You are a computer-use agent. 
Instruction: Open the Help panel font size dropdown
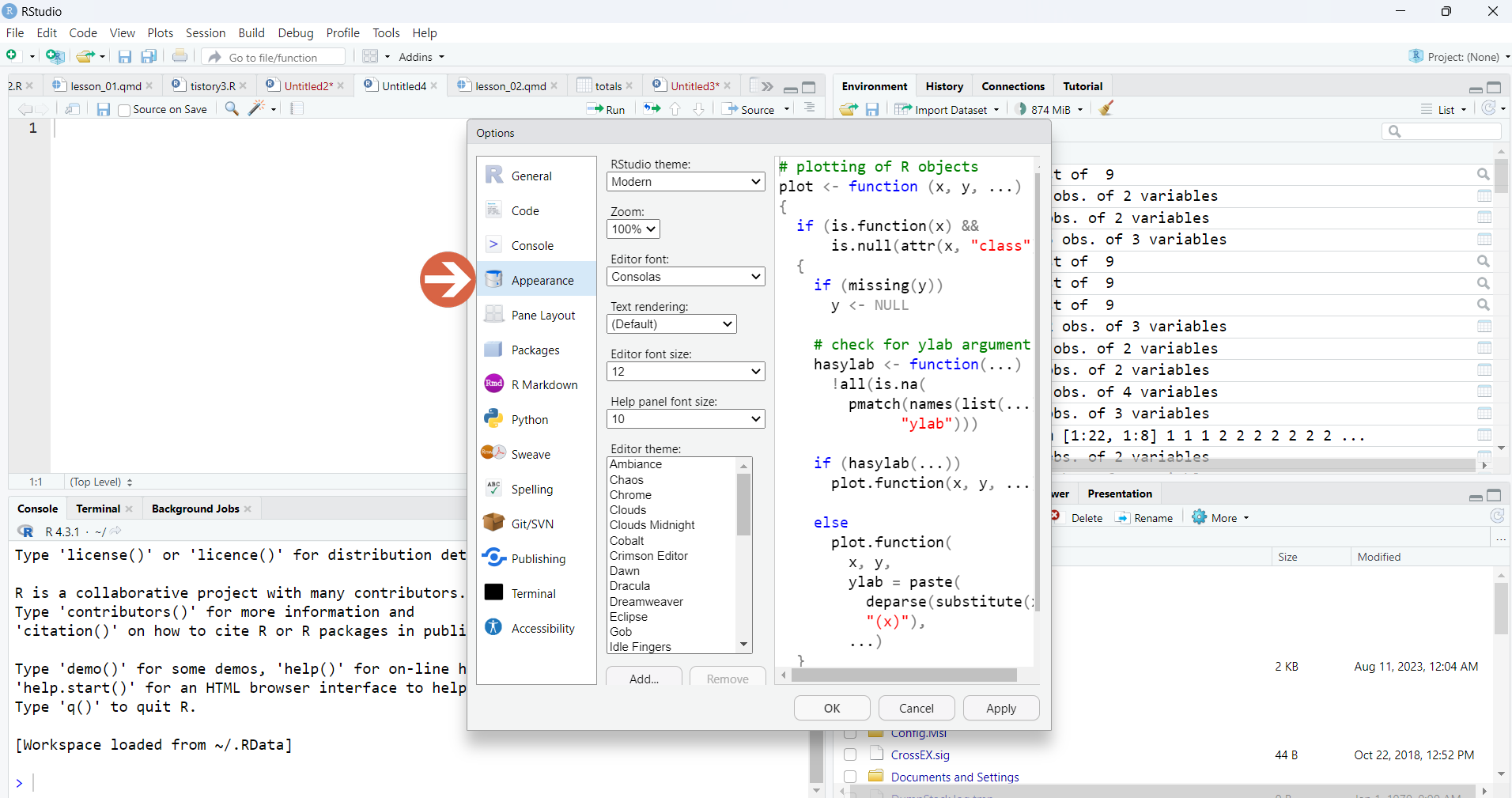pyautogui.click(x=686, y=419)
